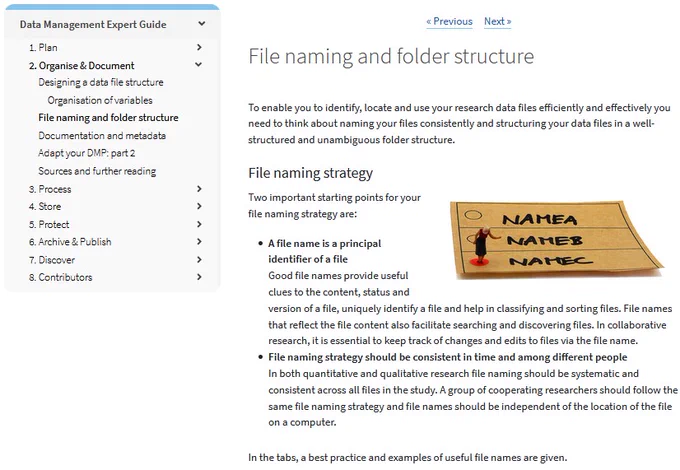The width and height of the screenshot is (680, 470).
Task: Open the 5. Protect chapter
Action: 49,225
